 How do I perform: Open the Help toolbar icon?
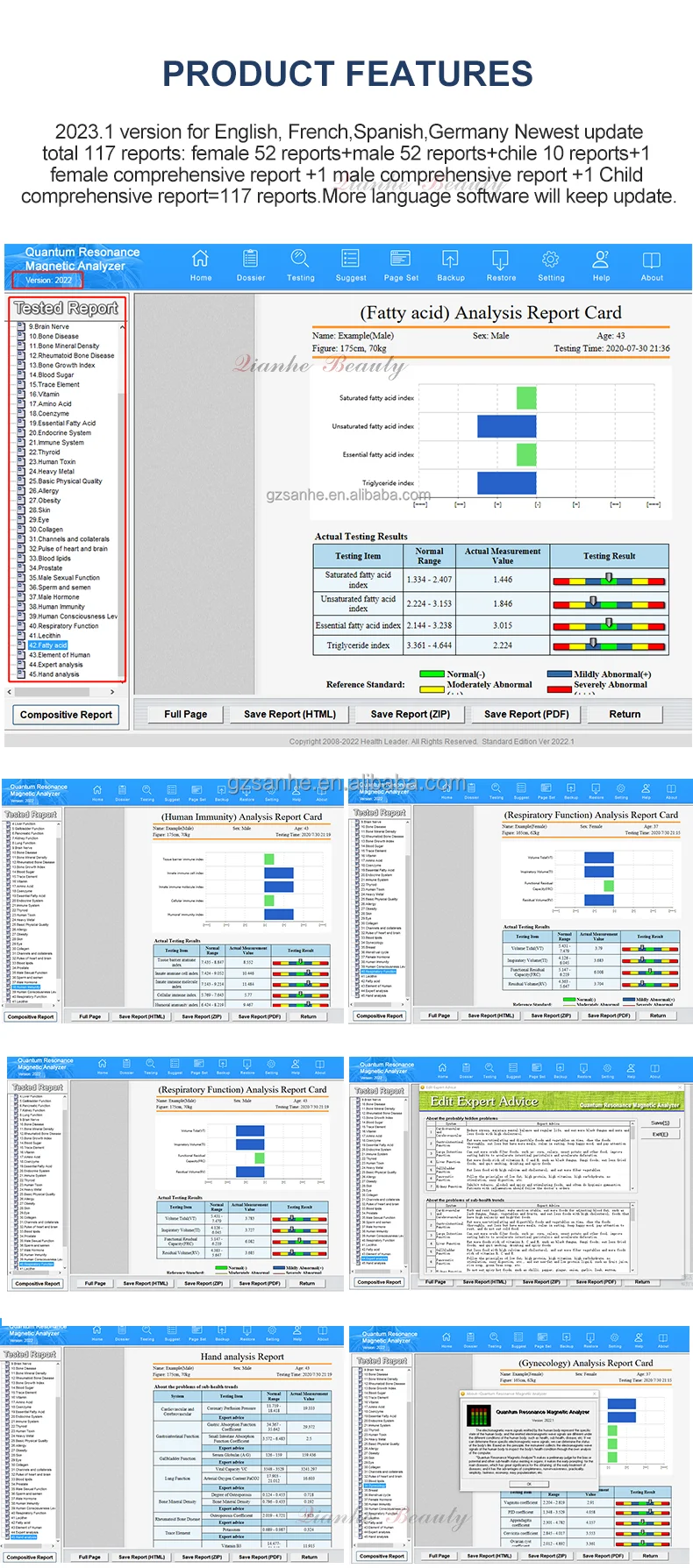pyautogui.click(x=601, y=260)
